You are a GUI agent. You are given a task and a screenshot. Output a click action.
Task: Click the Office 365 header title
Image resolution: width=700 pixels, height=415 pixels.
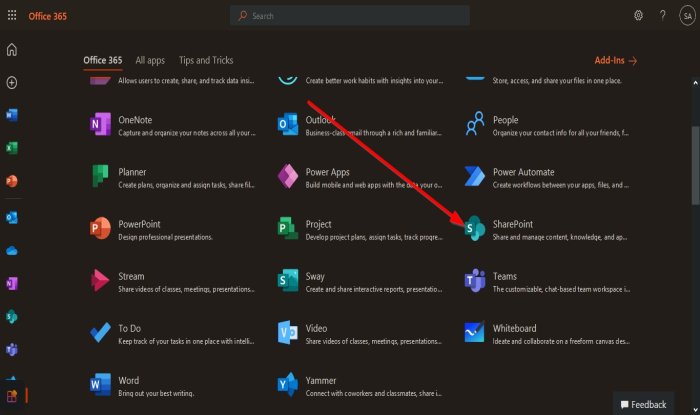(48, 17)
